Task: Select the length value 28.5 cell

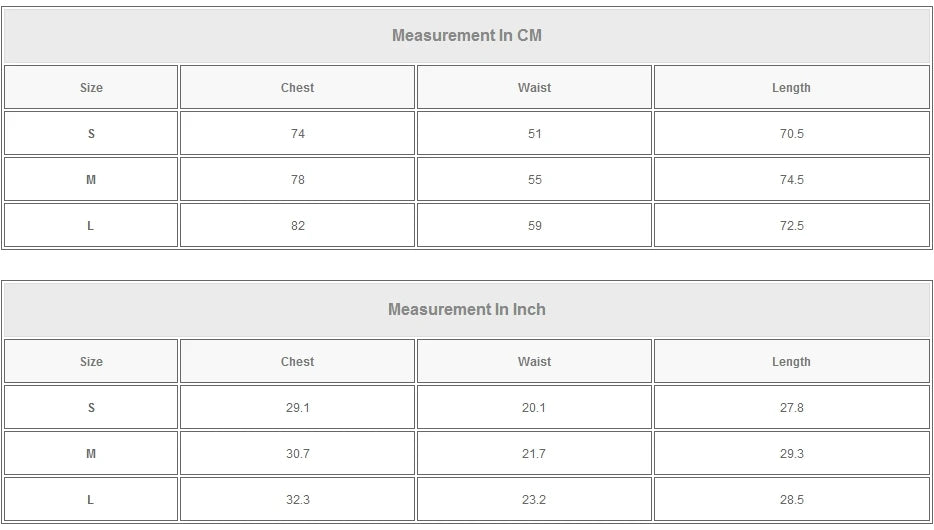Action: pyautogui.click(x=791, y=500)
